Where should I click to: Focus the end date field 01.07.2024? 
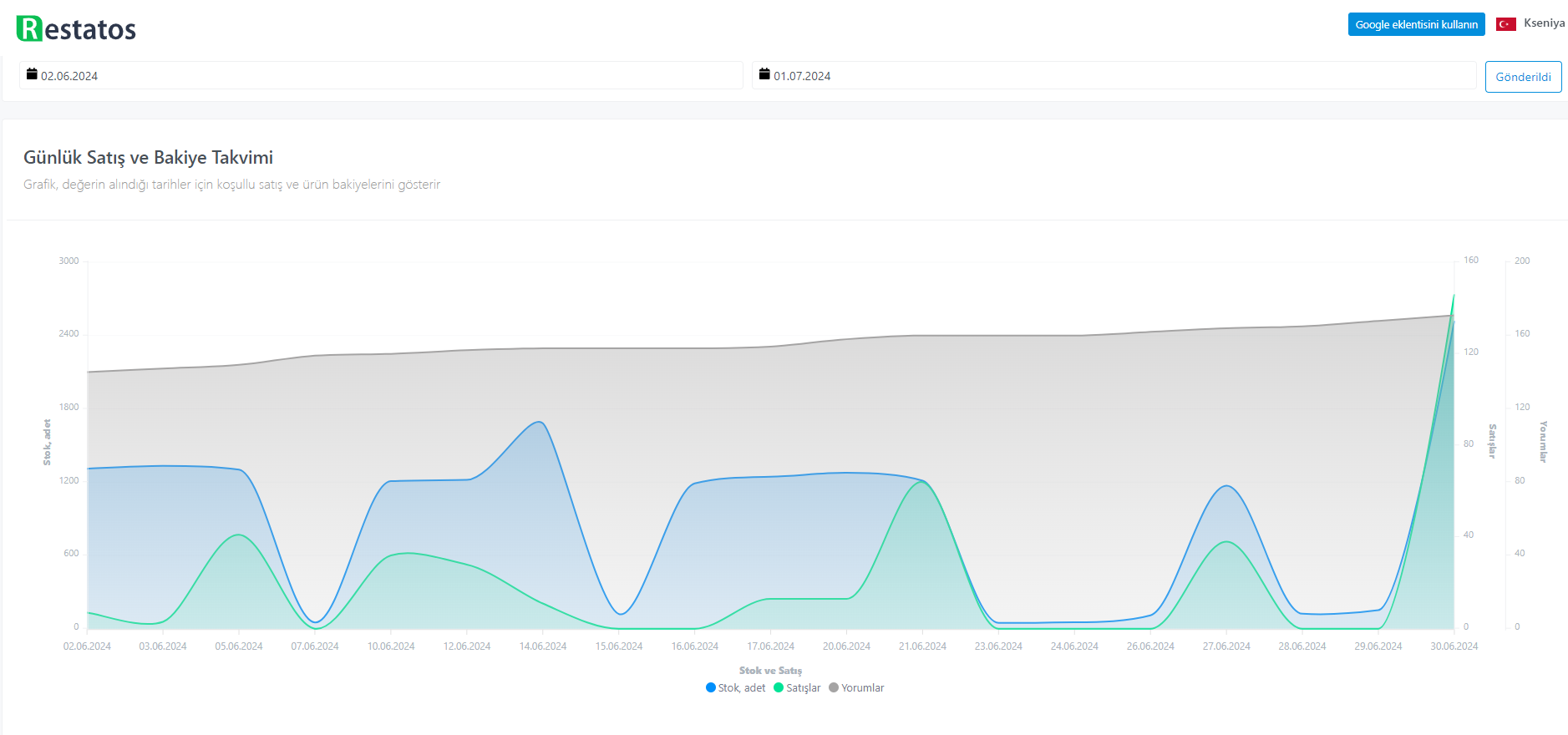point(1114,75)
